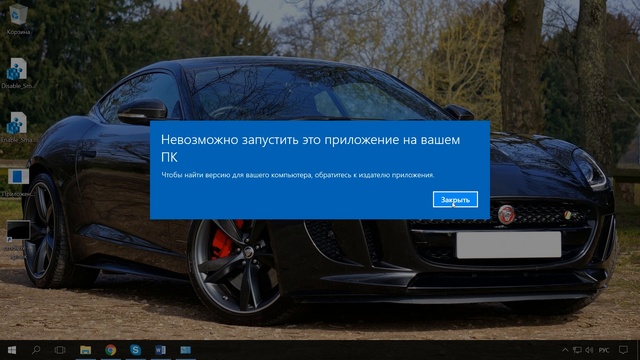Screen dimensions: 640x360
Task: Open File Explorer from the taskbar
Action: click(85, 350)
